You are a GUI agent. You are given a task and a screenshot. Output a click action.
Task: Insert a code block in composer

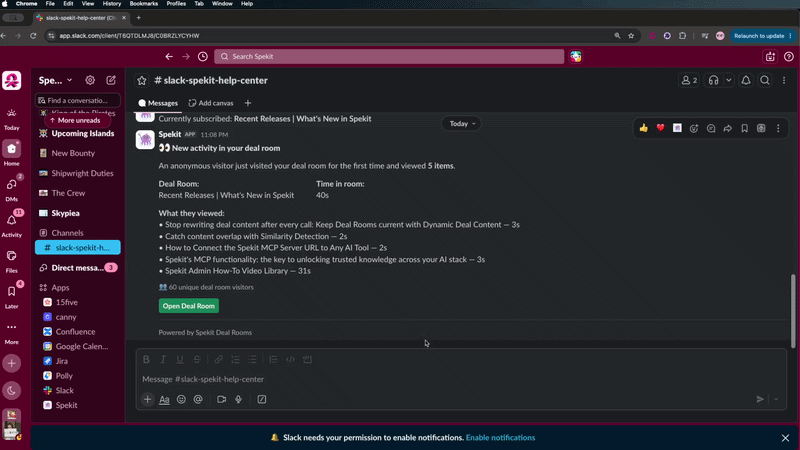[307, 360]
